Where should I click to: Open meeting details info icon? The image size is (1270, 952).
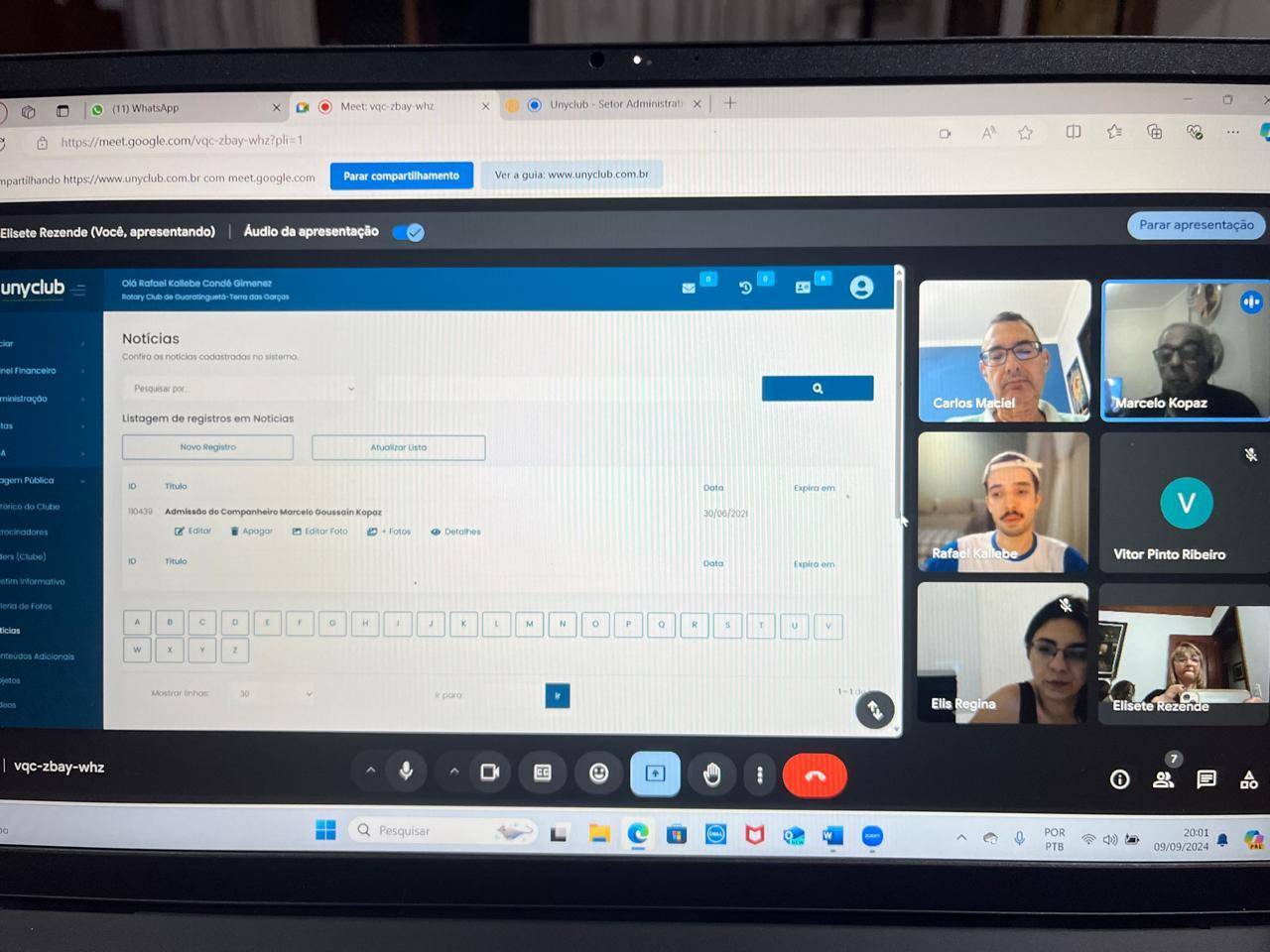1119,779
